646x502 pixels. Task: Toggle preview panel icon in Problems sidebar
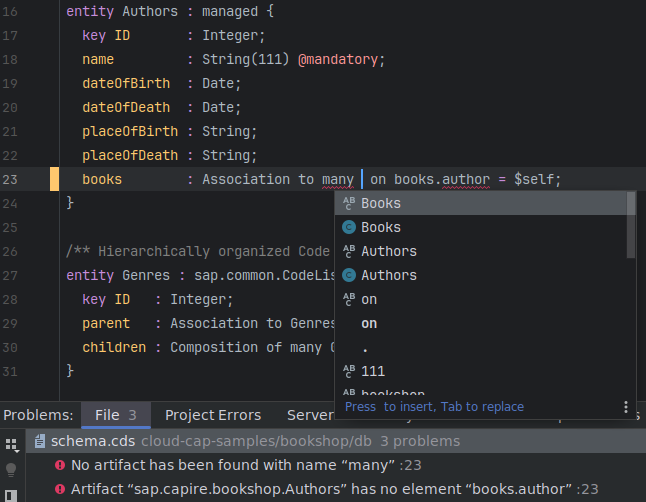[x=11, y=495]
